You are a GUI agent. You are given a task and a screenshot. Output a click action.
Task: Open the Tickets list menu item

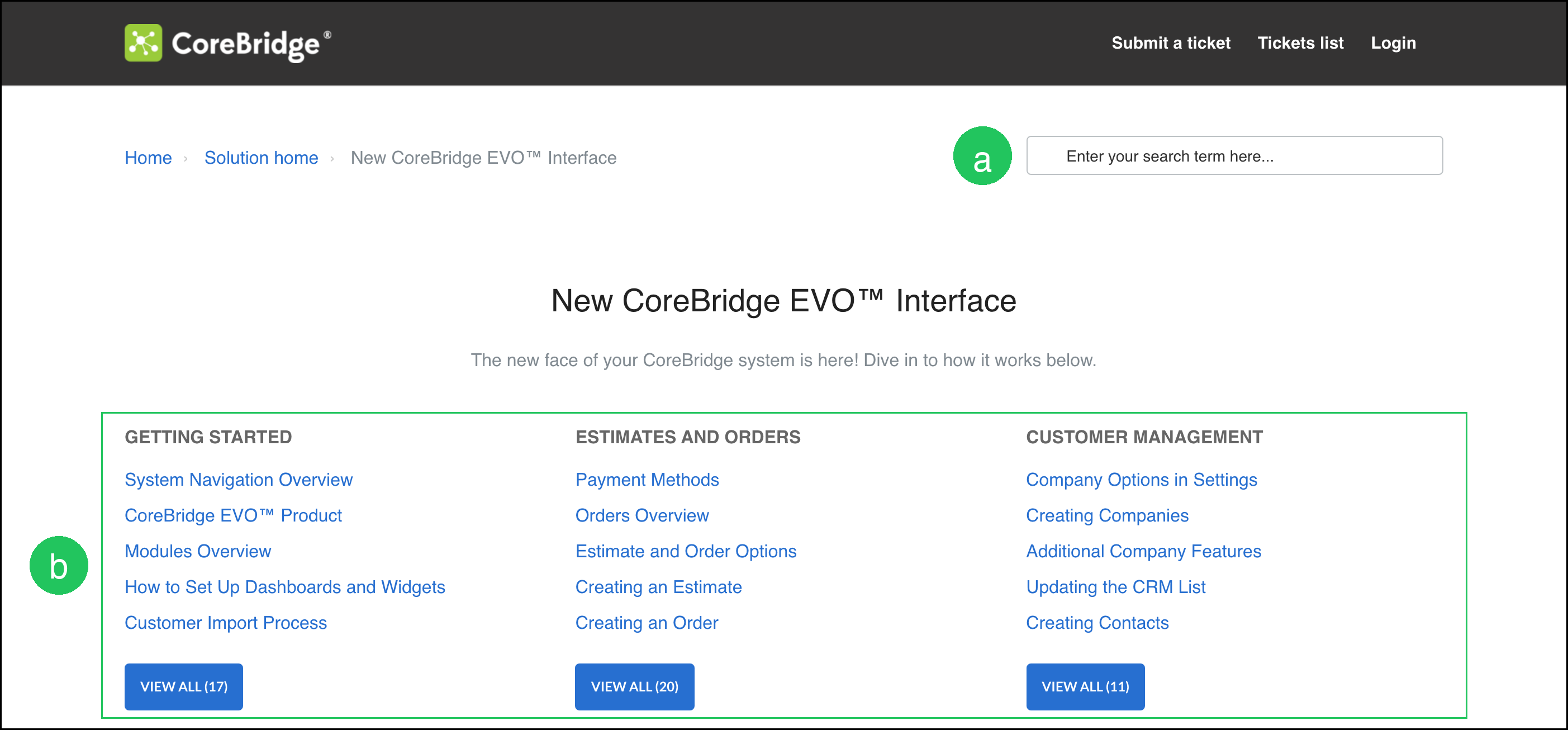pyautogui.click(x=1300, y=43)
